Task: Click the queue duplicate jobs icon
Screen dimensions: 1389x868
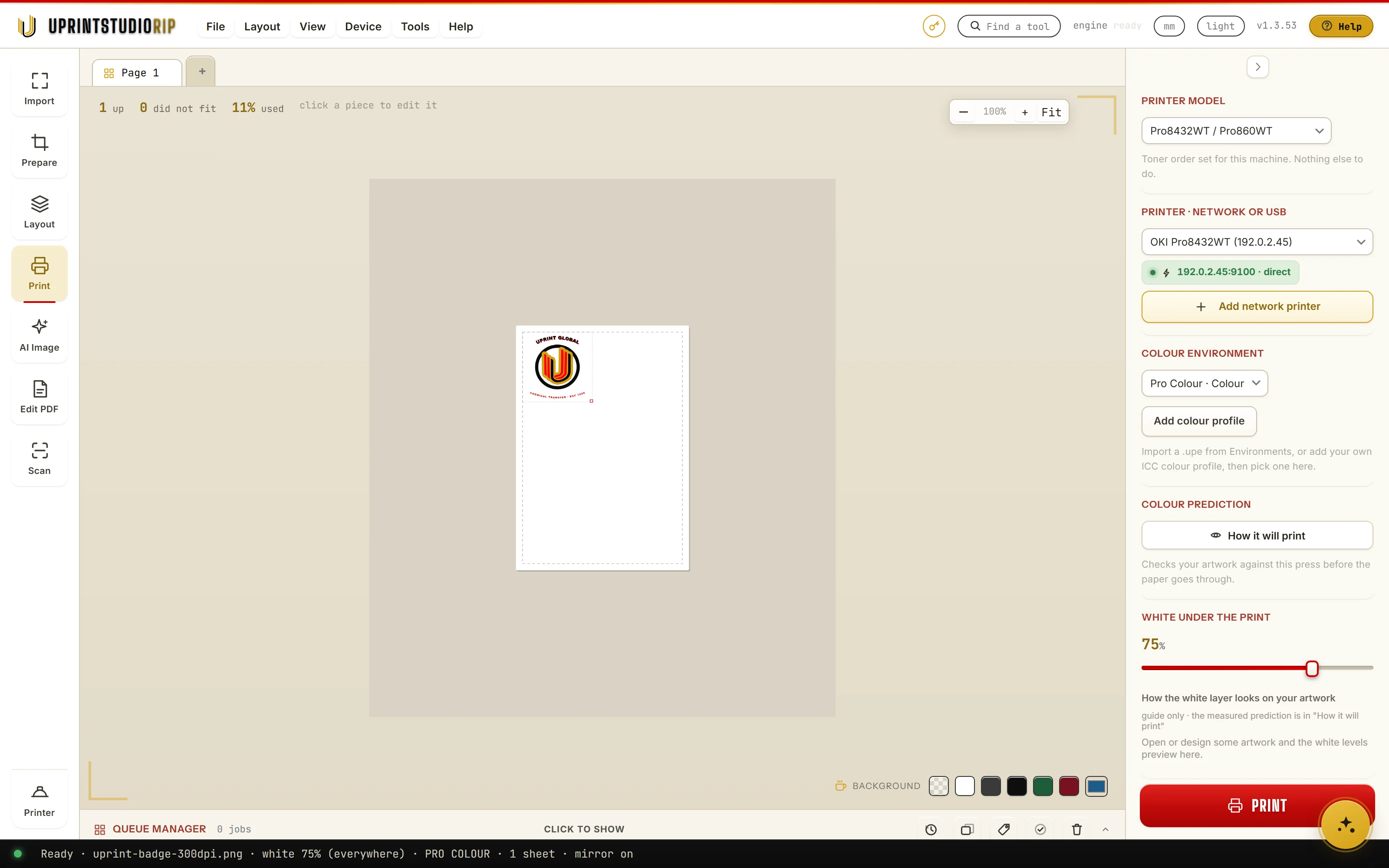Action: (x=967, y=829)
